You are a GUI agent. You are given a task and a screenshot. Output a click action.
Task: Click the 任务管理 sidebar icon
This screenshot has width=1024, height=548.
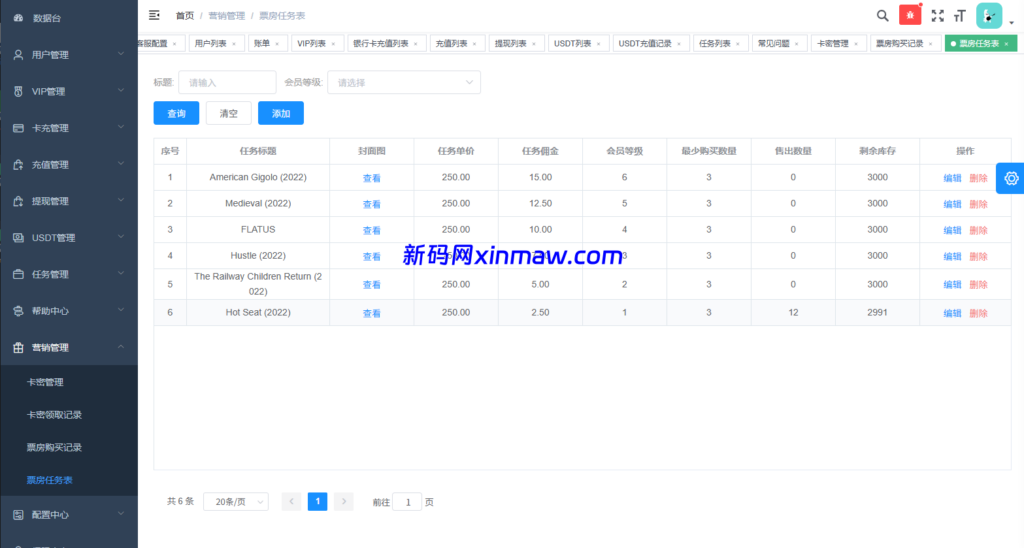point(18,274)
